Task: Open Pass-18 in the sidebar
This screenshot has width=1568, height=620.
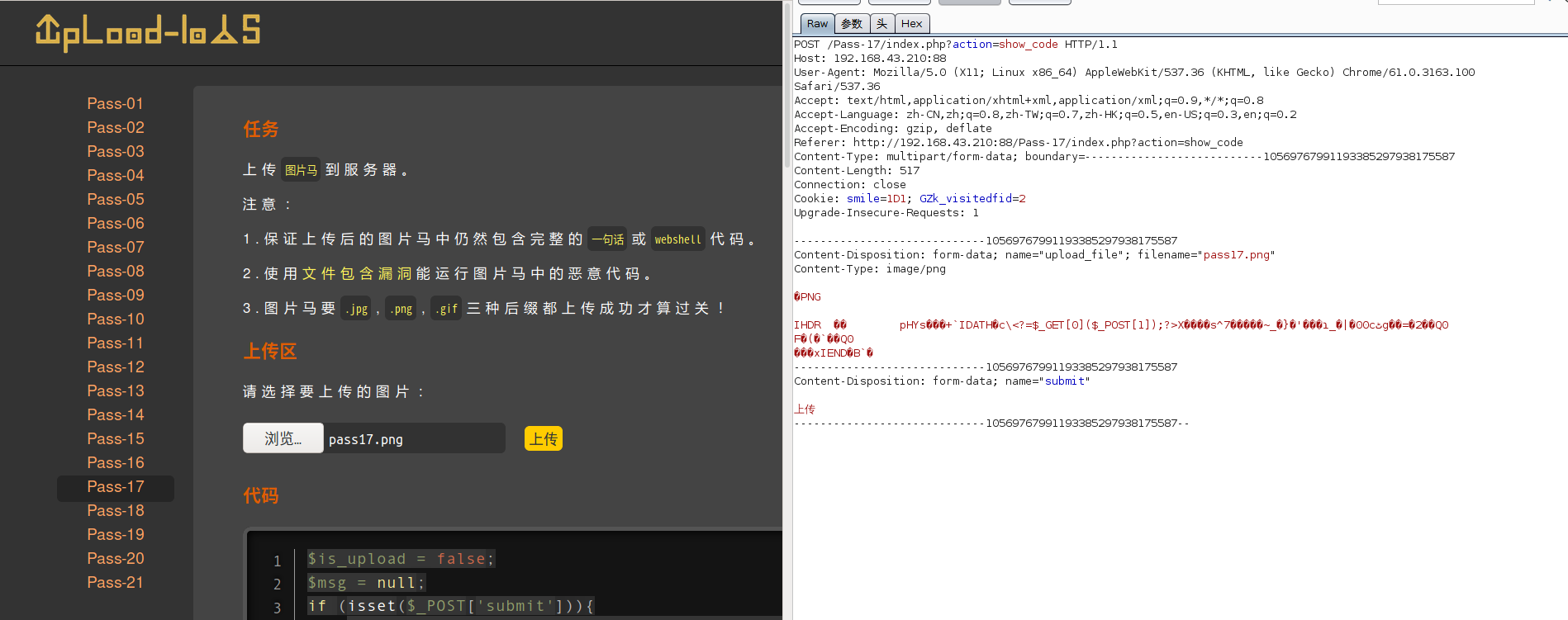Action: pyautogui.click(x=116, y=510)
